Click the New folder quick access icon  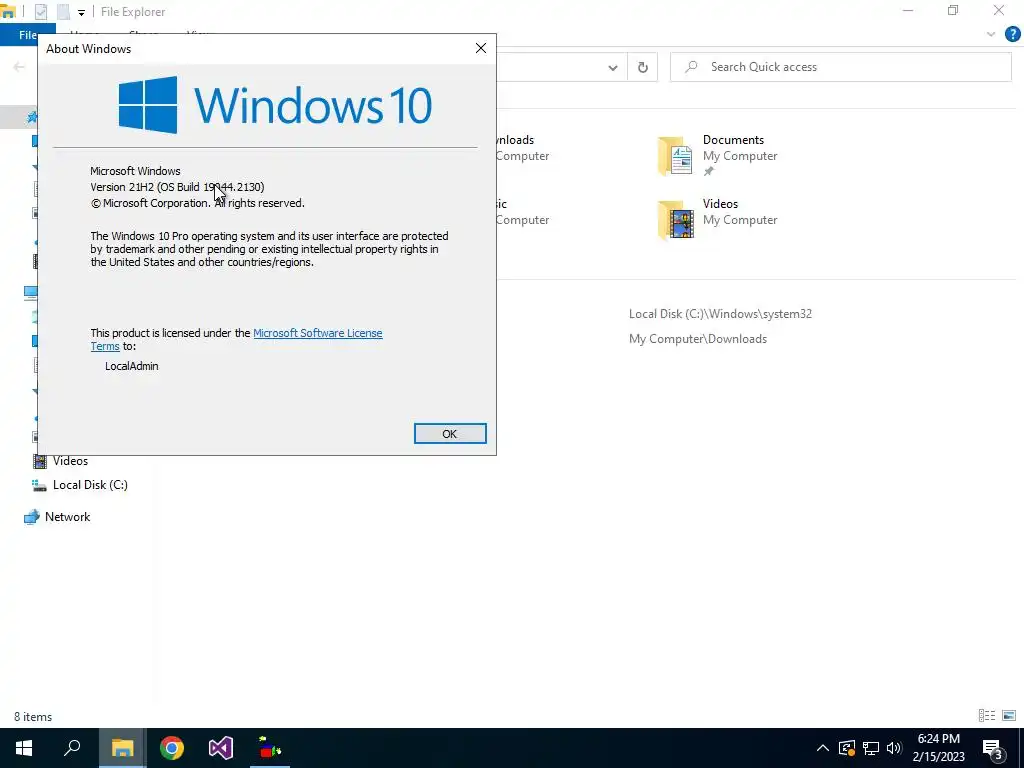[x=63, y=12]
